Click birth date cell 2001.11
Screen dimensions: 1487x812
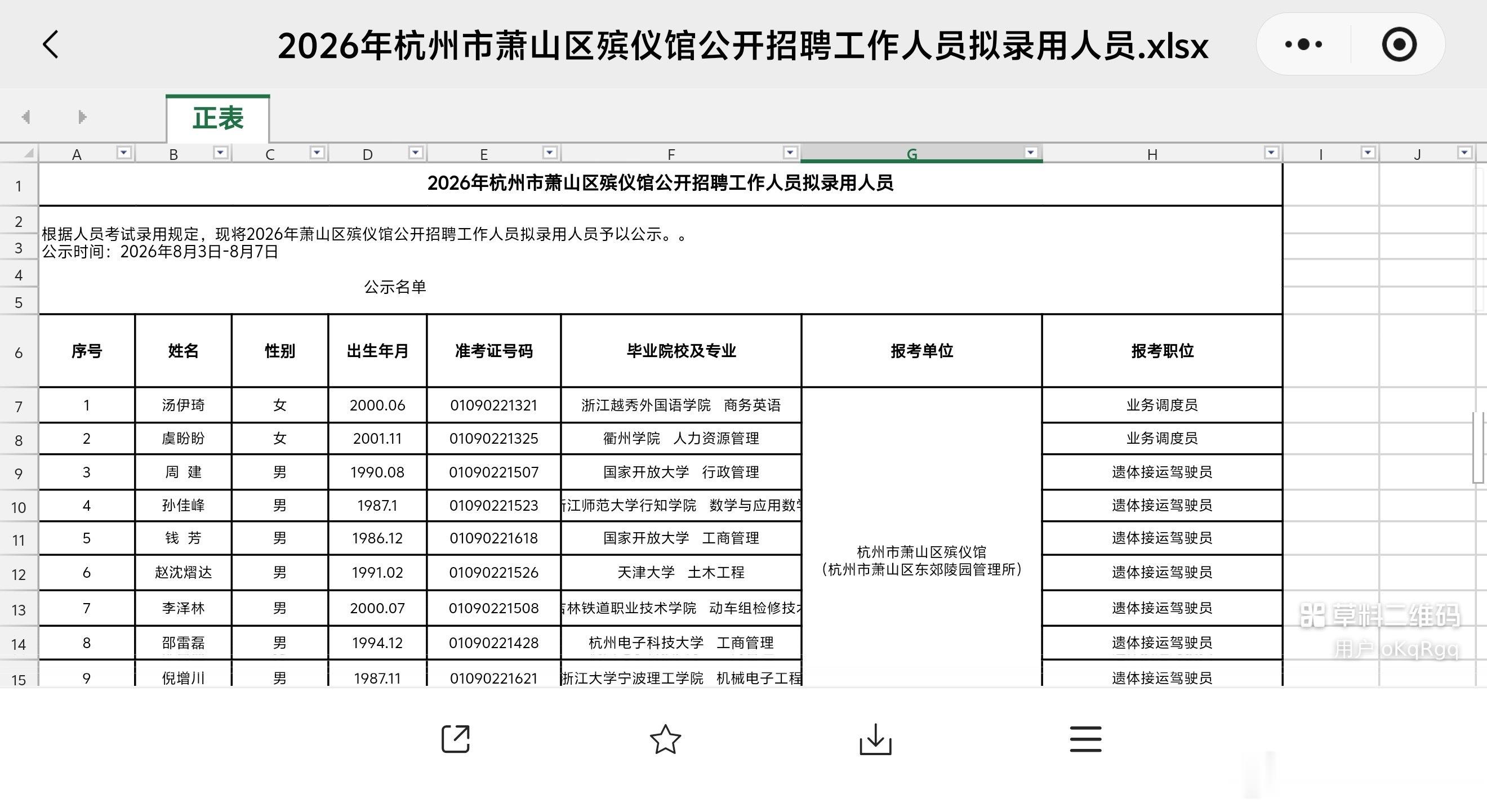[x=377, y=439]
